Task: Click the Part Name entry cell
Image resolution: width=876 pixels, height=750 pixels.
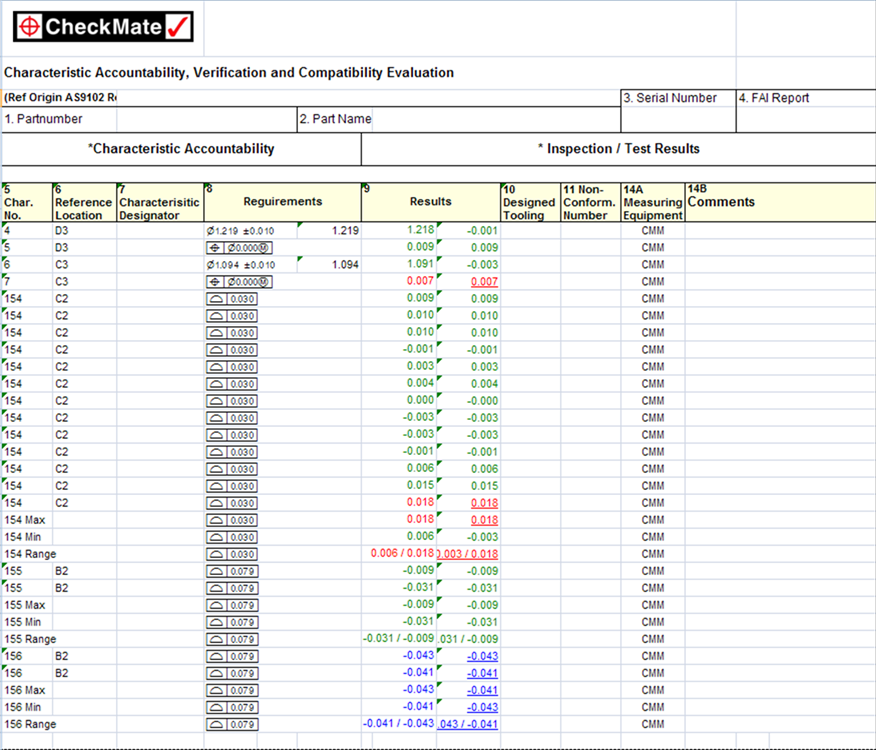Action: (495, 119)
